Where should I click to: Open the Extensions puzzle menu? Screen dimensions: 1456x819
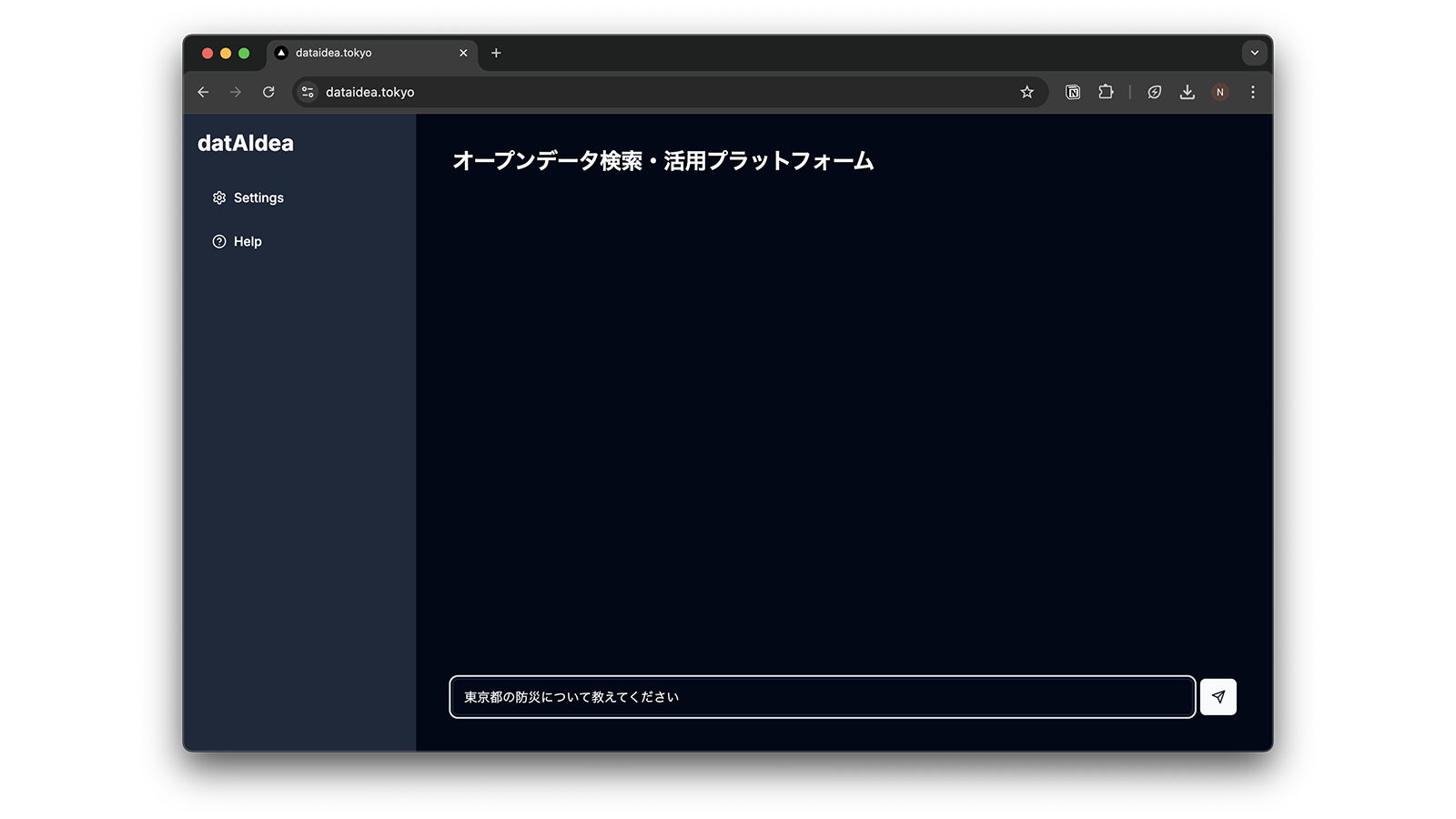(x=1106, y=92)
